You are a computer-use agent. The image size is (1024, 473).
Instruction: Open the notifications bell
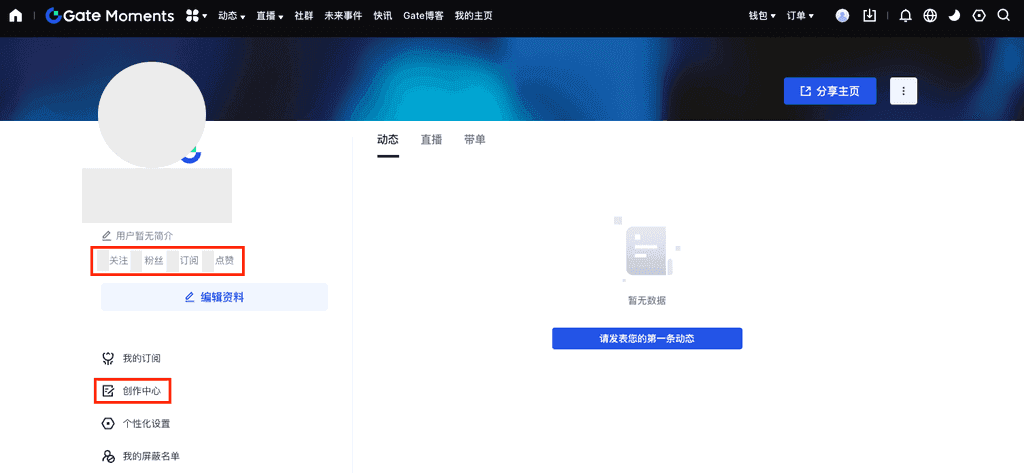pyautogui.click(x=906, y=16)
